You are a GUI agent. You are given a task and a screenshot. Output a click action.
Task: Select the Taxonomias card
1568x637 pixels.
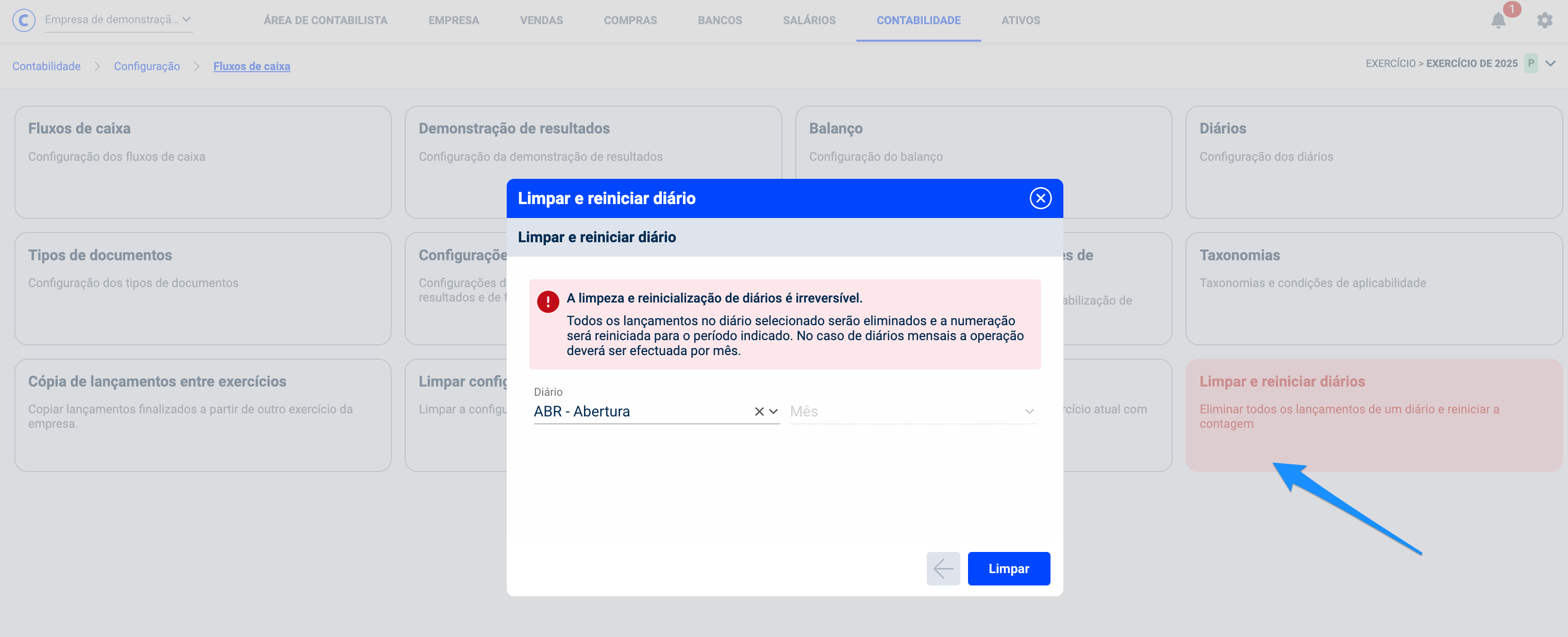tap(1373, 288)
